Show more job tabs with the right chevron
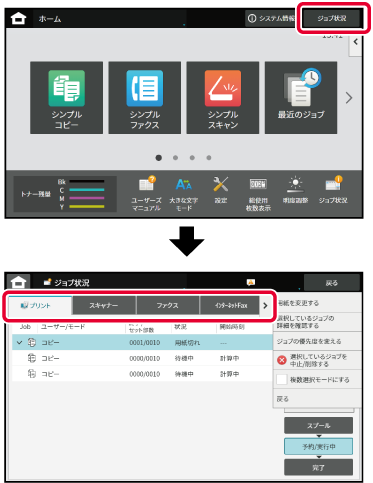This screenshot has height=483, width=373. tap(265, 305)
